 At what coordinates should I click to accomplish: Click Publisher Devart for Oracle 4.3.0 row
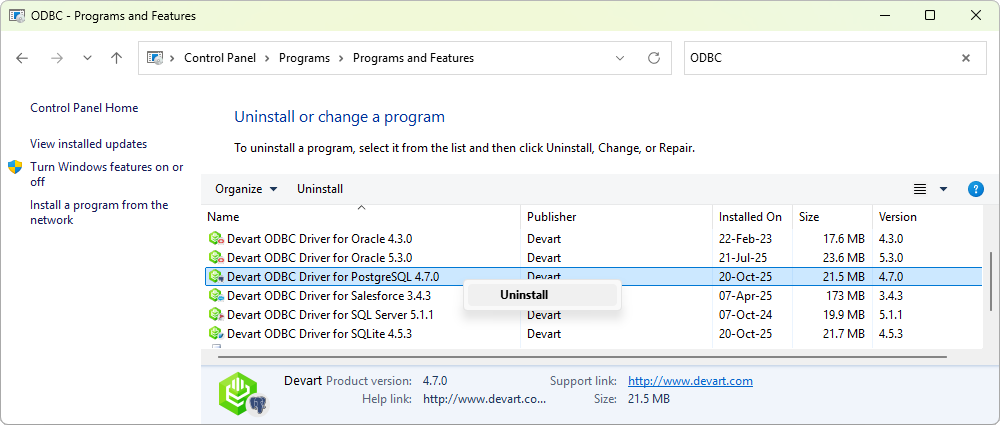(x=544, y=239)
